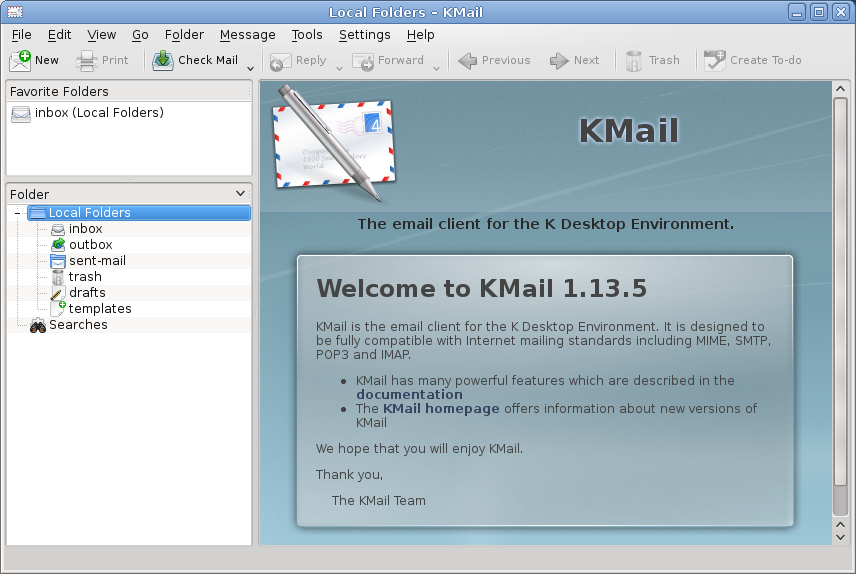
Task: Click the inbox tray icon in tree
Action: (58, 229)
